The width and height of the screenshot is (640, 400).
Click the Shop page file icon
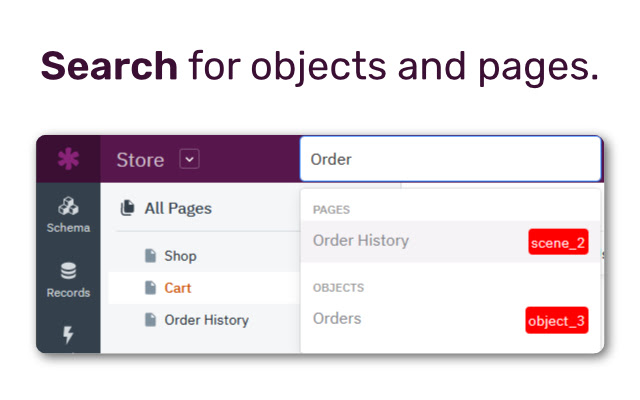[151, 256]
